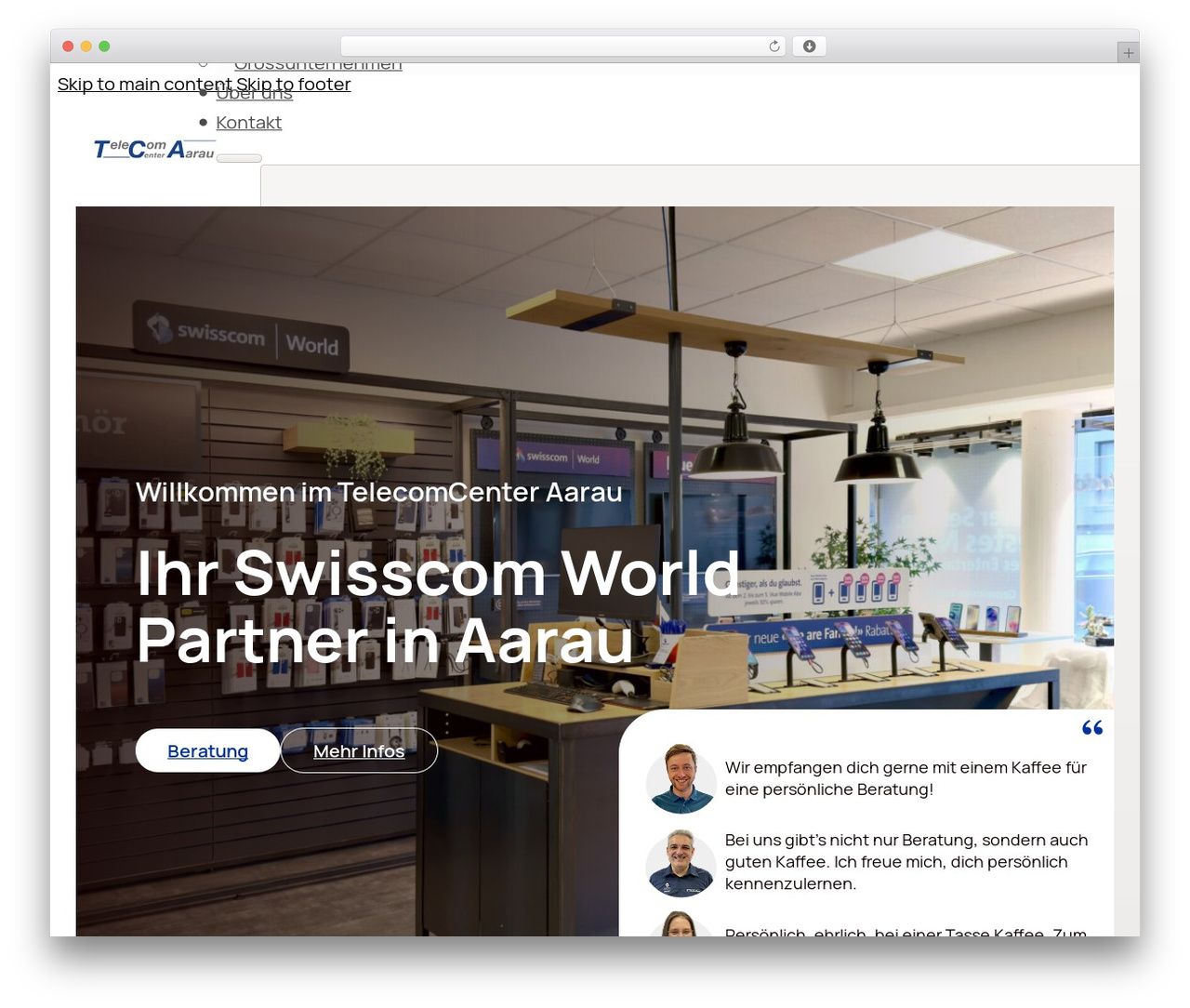Select the first advisor's portrait photo
Viewport: 1190px width, 1008px height.
pyautogui.click(x=681, y=778)
